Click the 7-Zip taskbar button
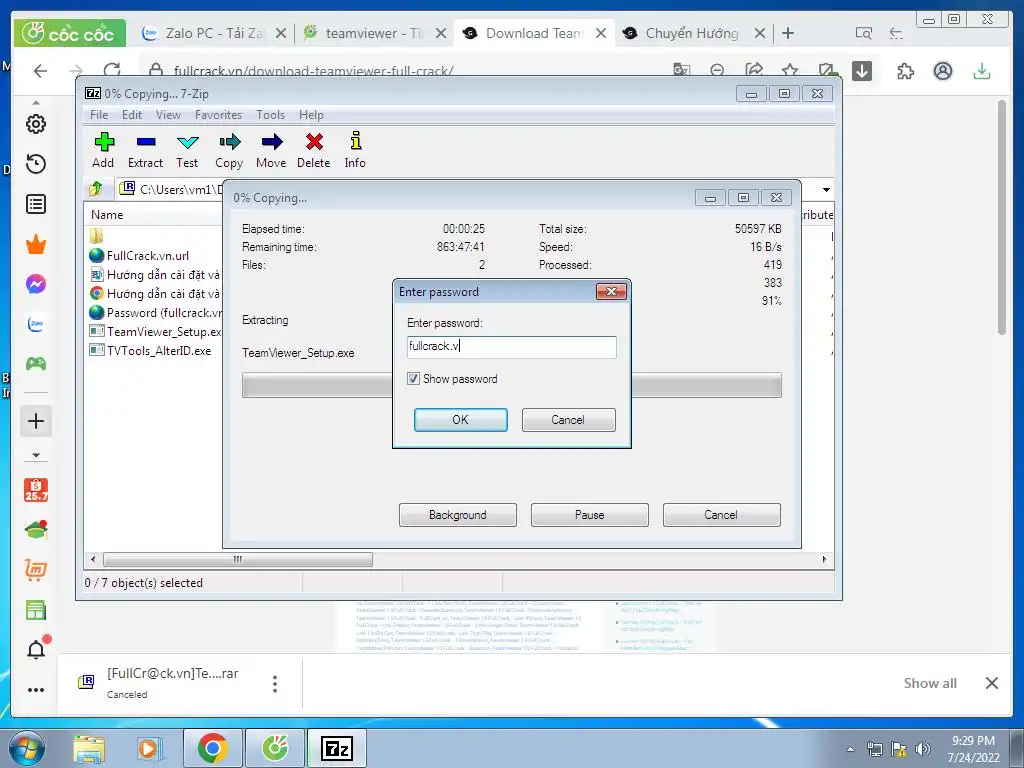 [x=337, y=748]
